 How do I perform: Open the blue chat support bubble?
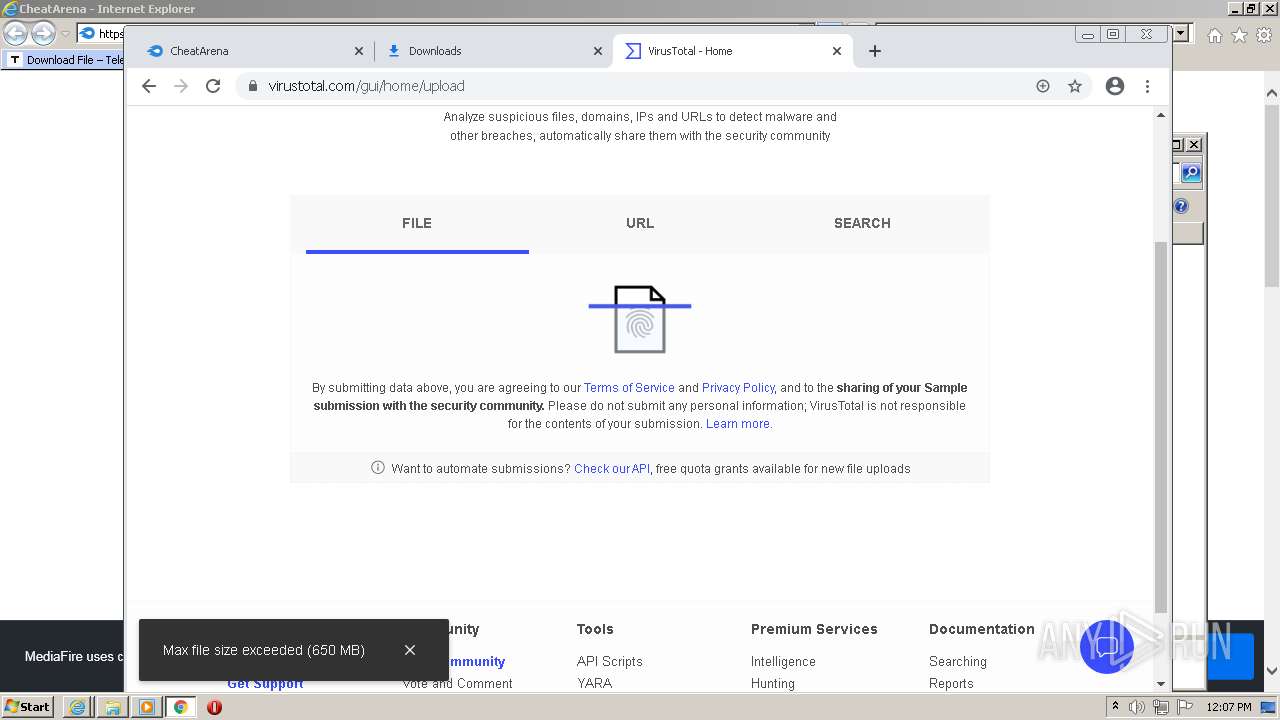pos(1107,646)
